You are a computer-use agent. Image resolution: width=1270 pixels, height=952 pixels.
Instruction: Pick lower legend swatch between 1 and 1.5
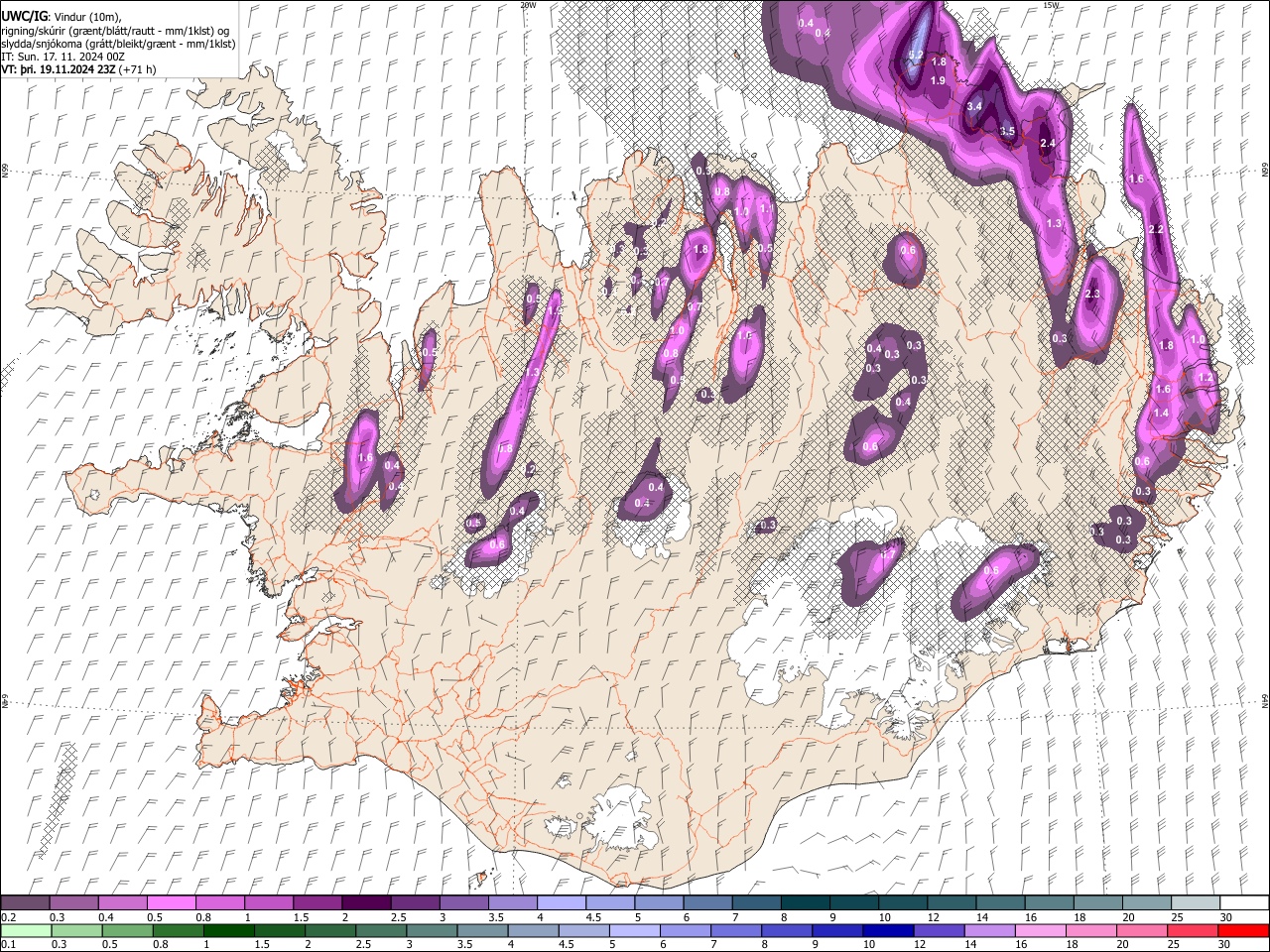tap(227, 930)
